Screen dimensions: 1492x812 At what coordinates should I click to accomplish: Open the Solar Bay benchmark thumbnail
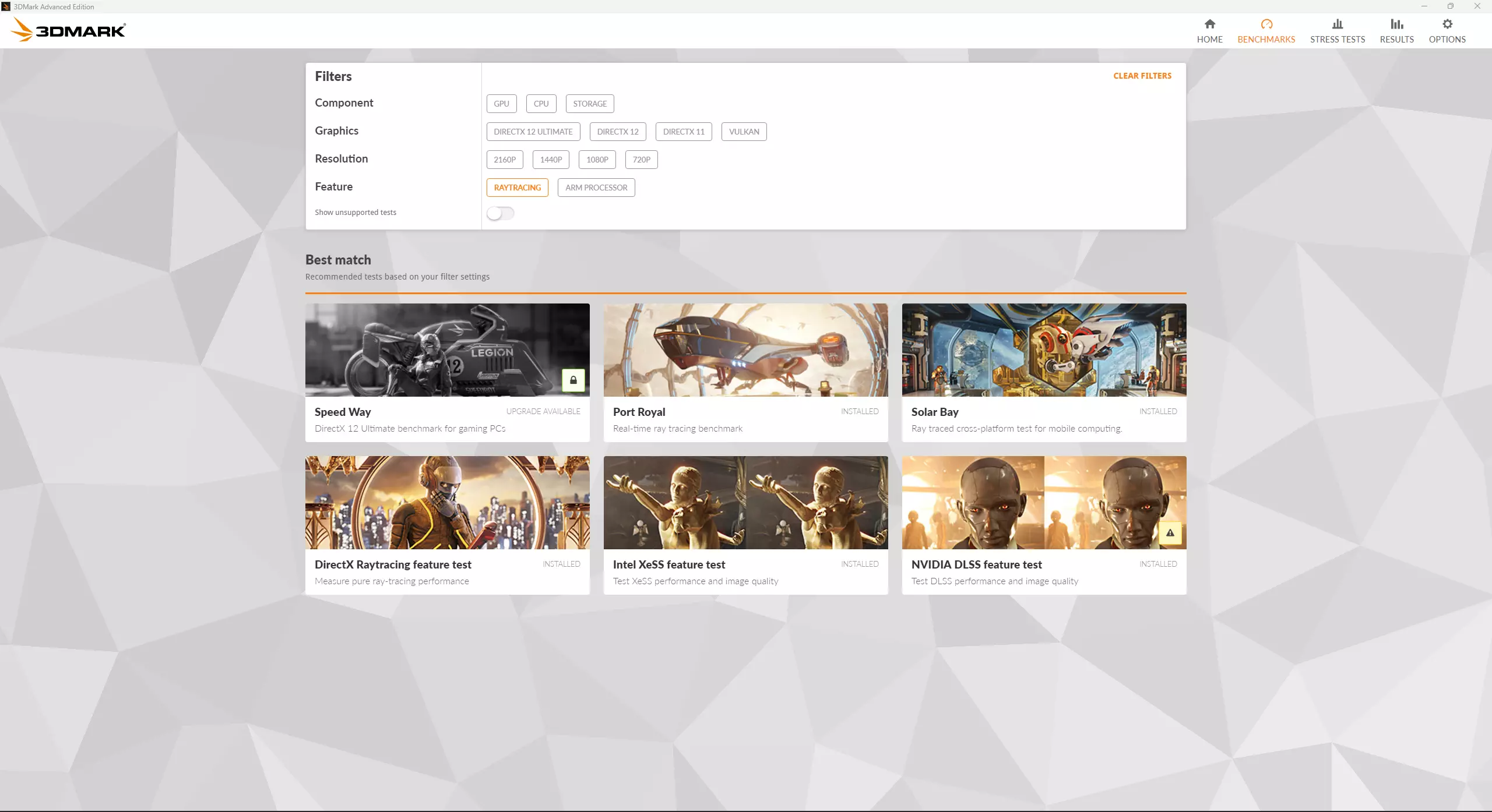(1044, 350)
